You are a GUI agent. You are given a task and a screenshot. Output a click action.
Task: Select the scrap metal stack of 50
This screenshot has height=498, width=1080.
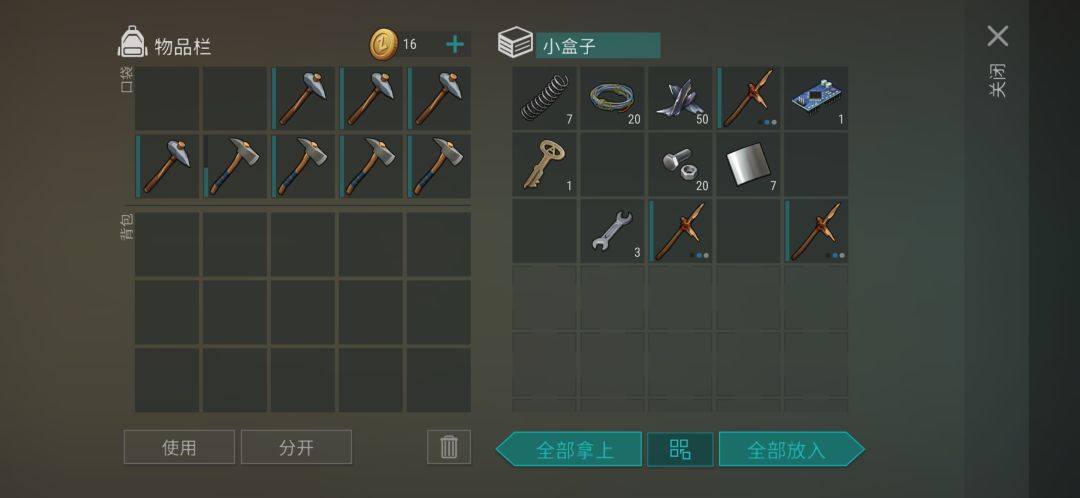click(679, 98)
